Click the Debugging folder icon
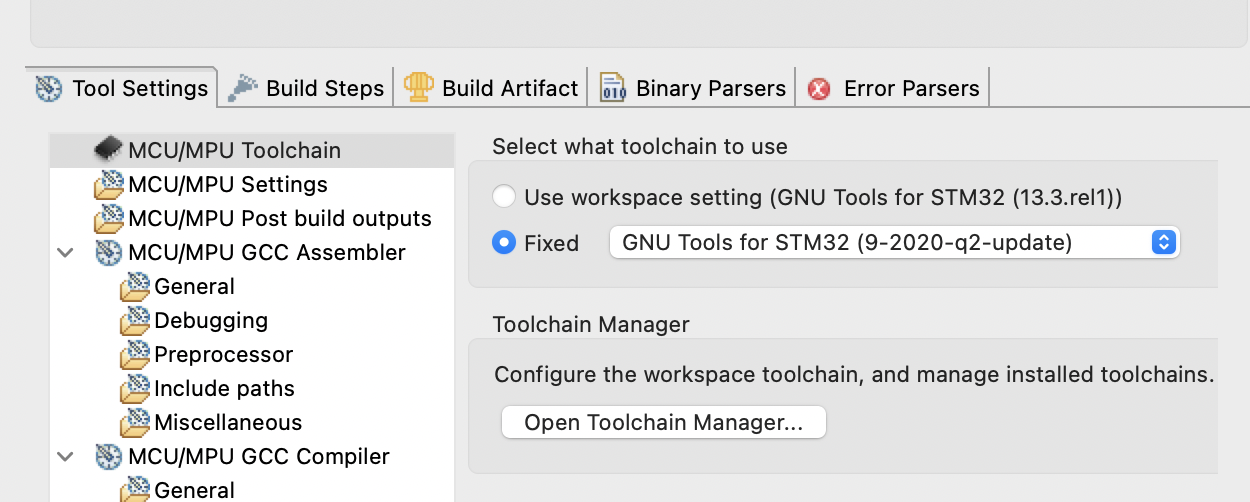This screenshot has height=502, width=1250. coord(135,321)
